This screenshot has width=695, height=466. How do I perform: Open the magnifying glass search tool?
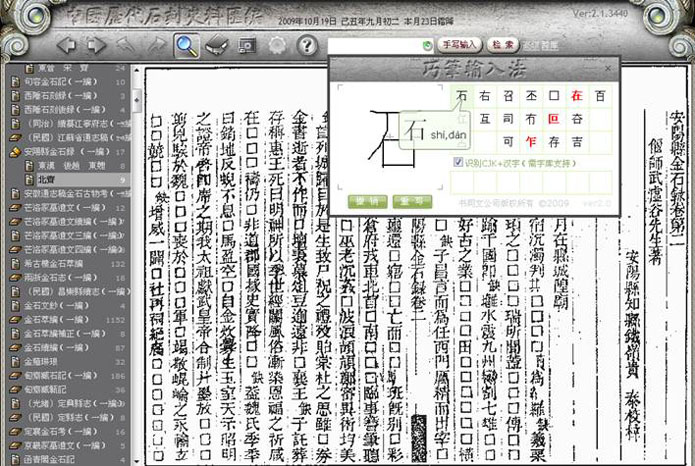click(186, 45)
